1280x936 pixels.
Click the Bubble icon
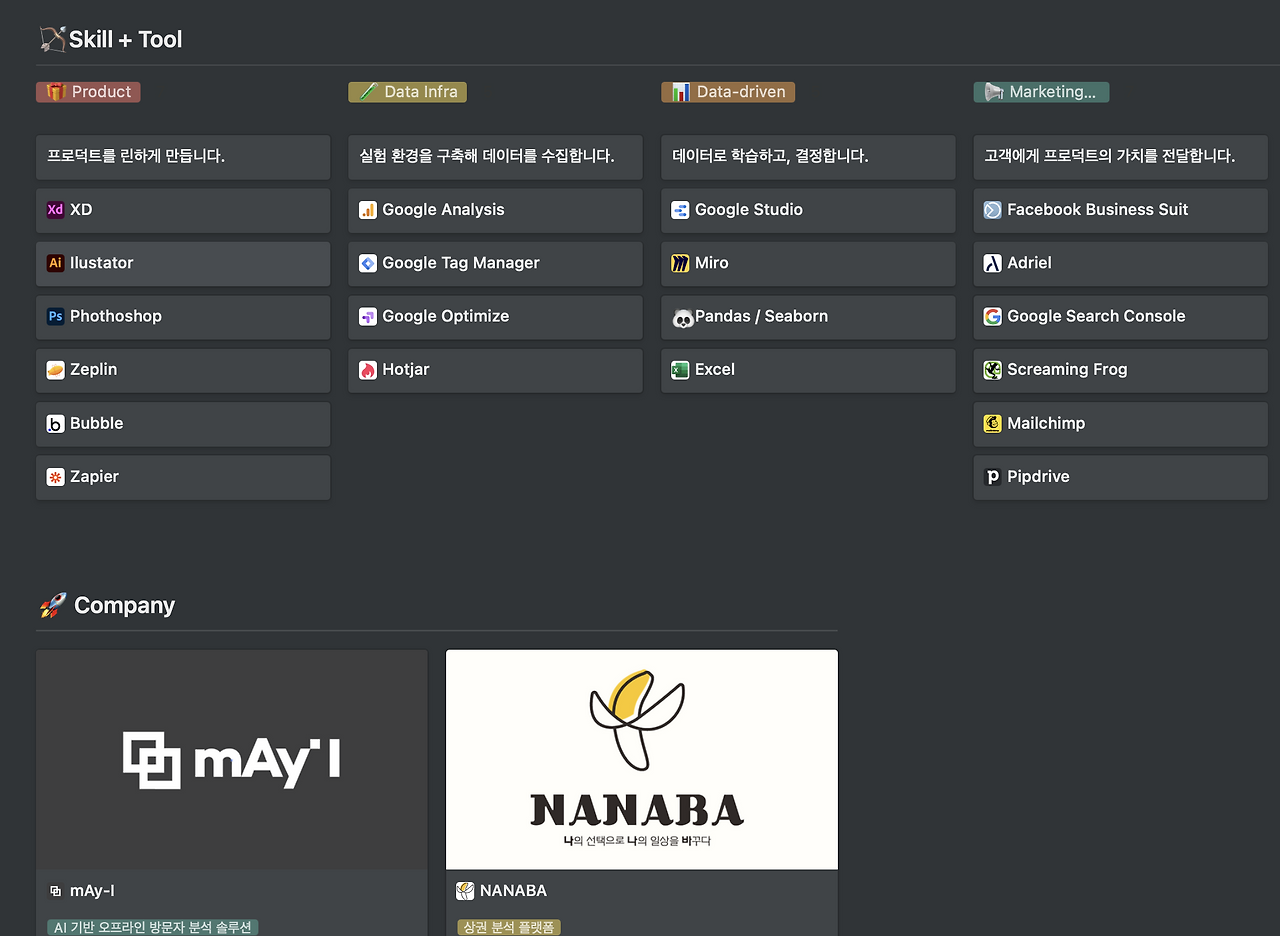point(55,424)
